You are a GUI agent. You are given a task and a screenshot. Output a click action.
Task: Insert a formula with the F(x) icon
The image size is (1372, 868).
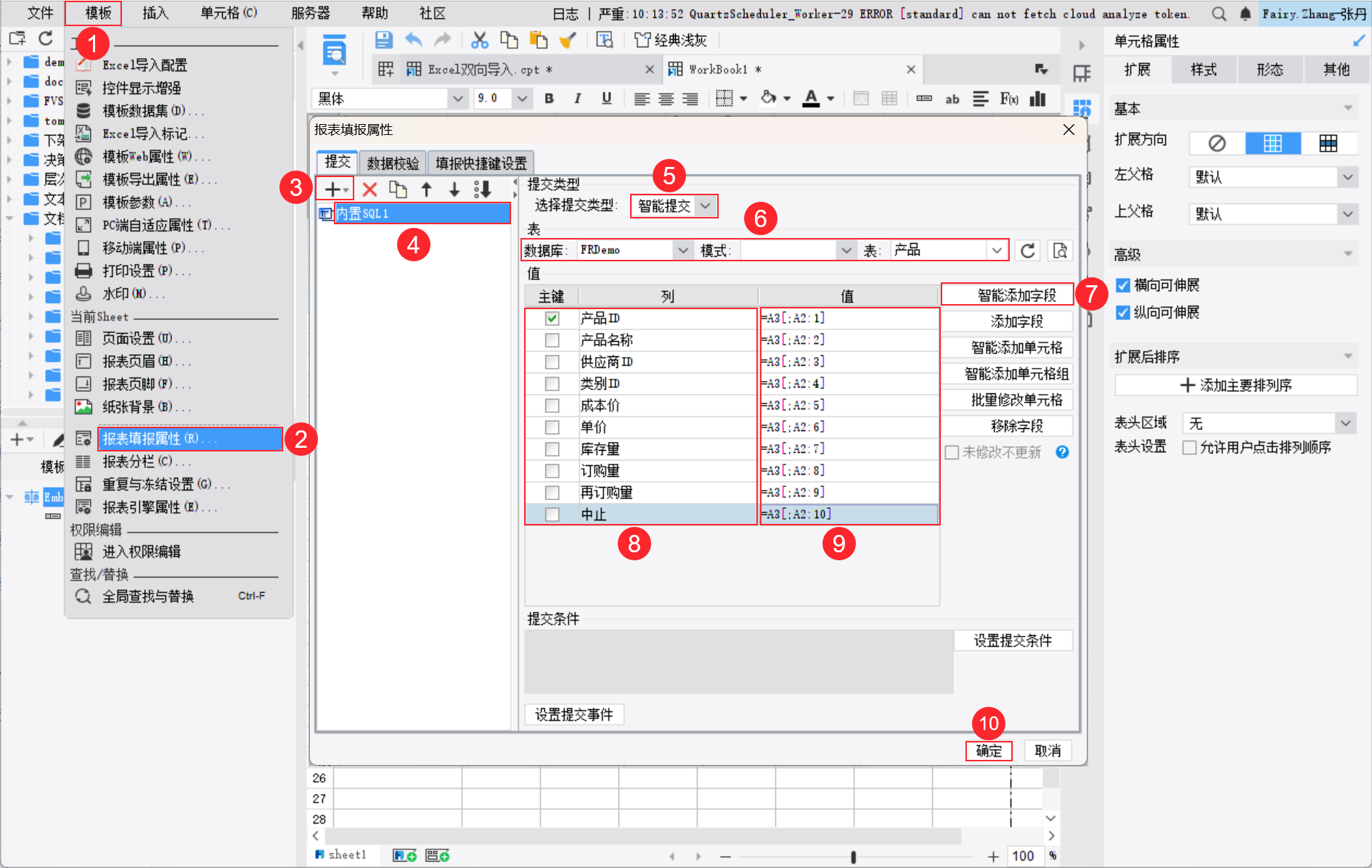pyautogui.click(x=1009, y=99)
